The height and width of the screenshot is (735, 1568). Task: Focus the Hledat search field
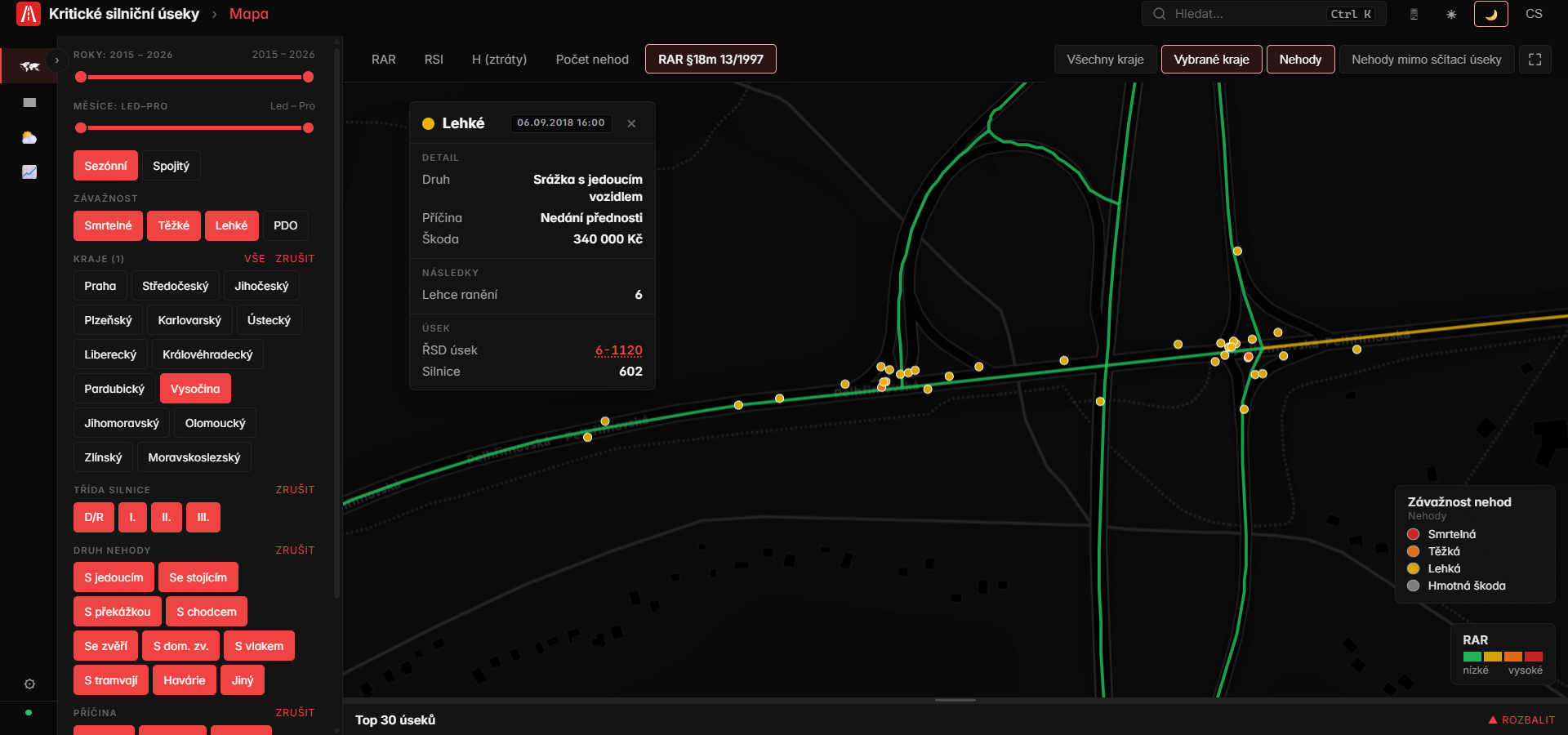(x=1263, y=14)
